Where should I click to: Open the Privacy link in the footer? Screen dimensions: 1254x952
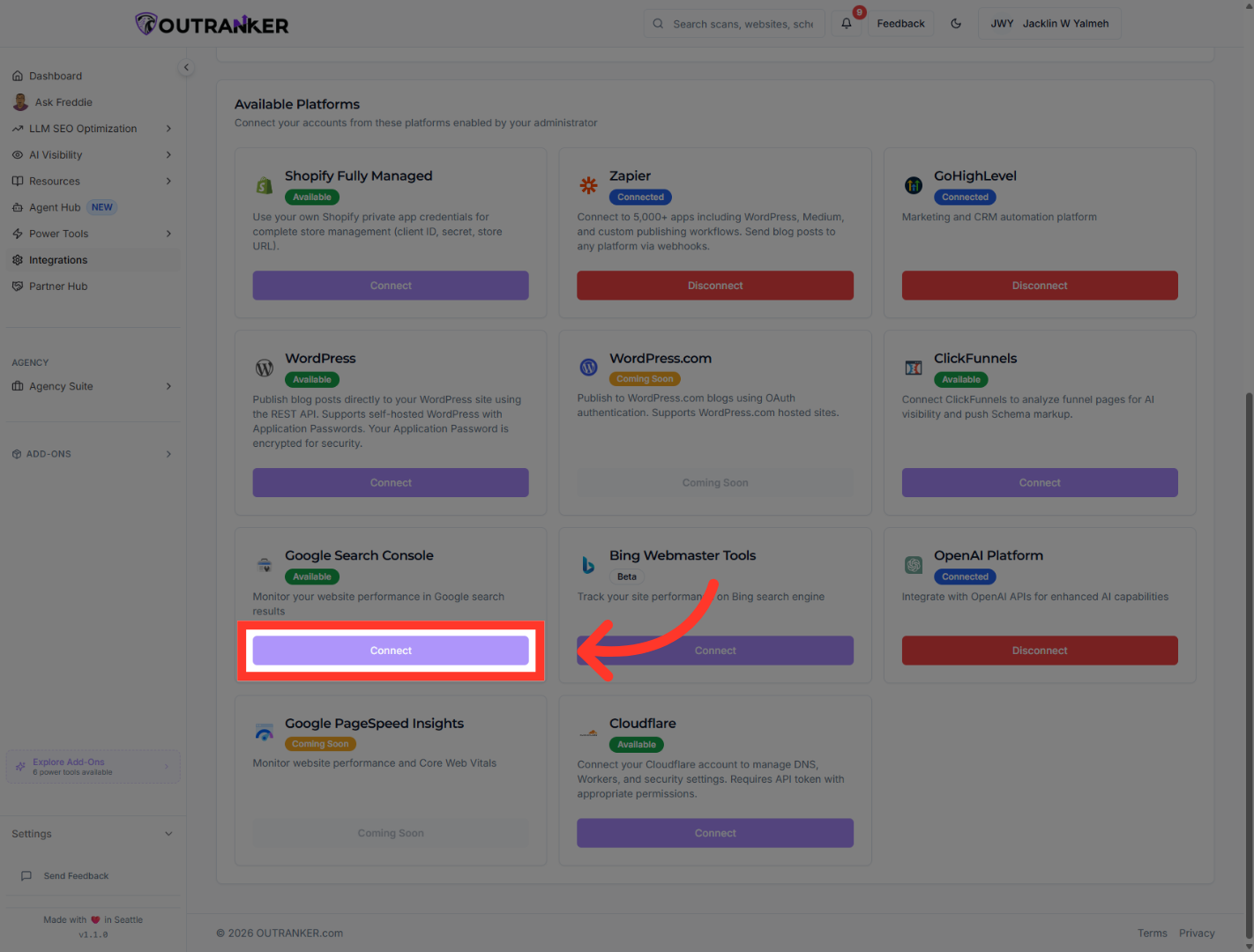1197,933
